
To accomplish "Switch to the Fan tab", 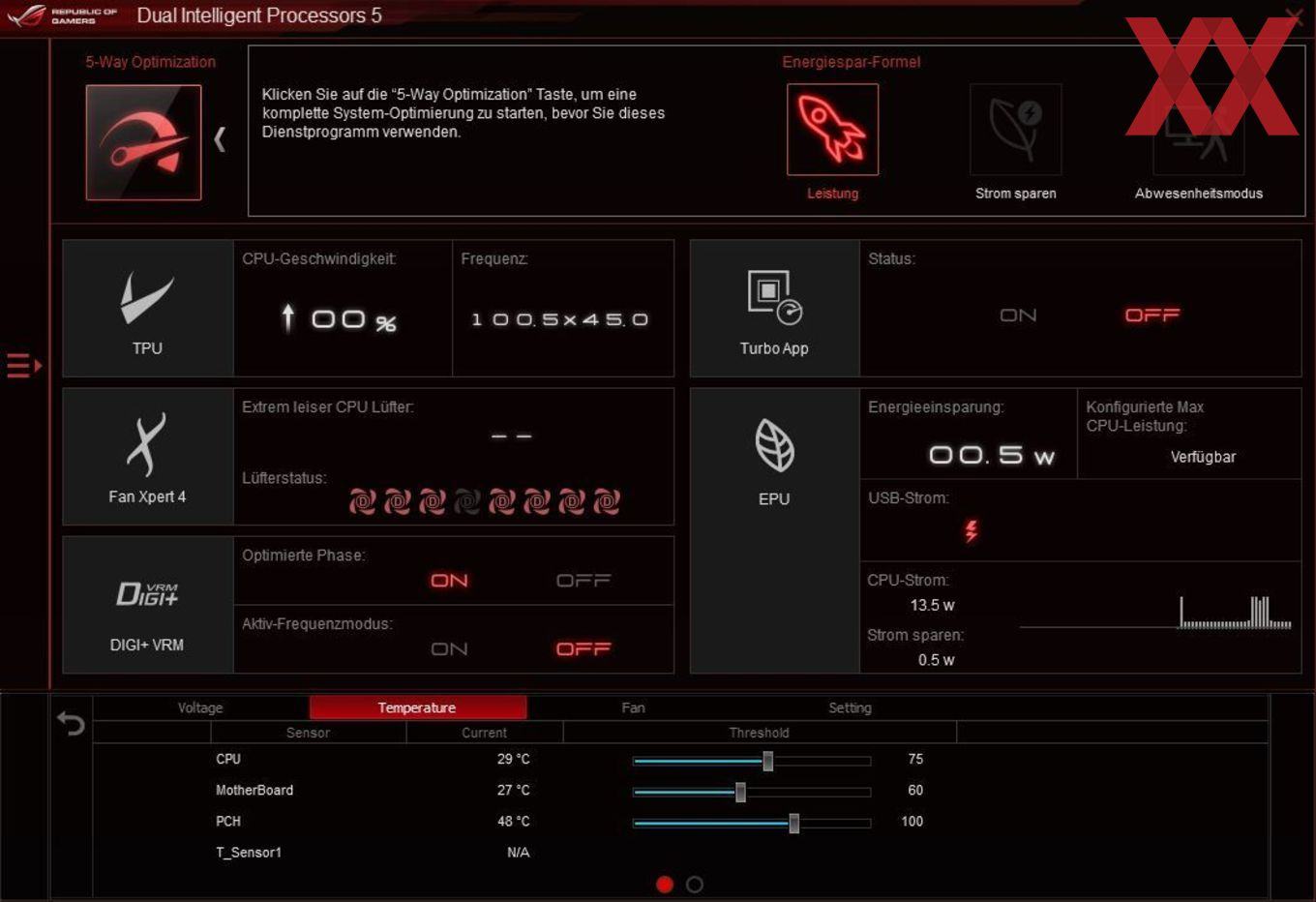I will click(633, 707).
